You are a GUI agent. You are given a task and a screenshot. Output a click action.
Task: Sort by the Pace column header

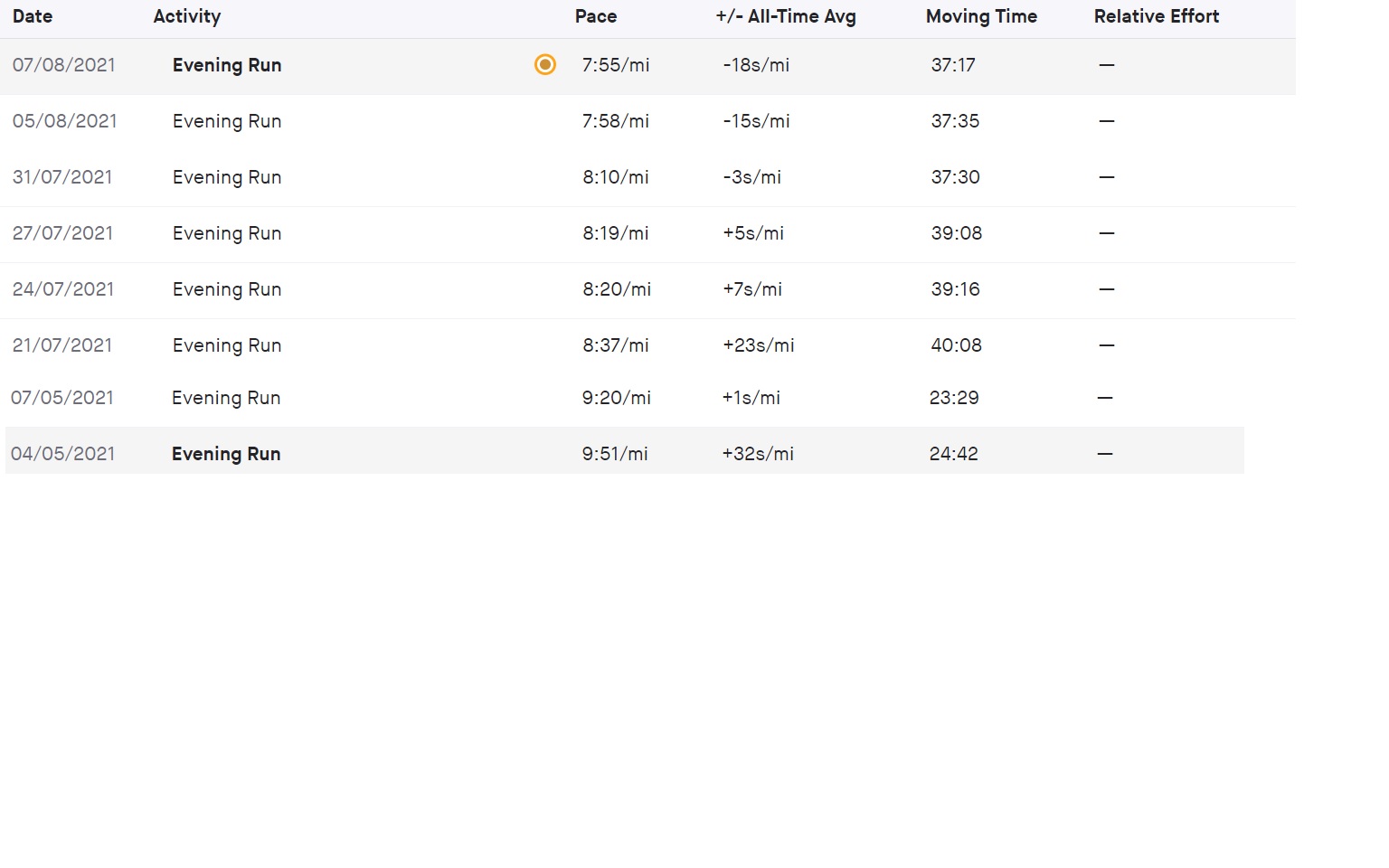point(596,16)
